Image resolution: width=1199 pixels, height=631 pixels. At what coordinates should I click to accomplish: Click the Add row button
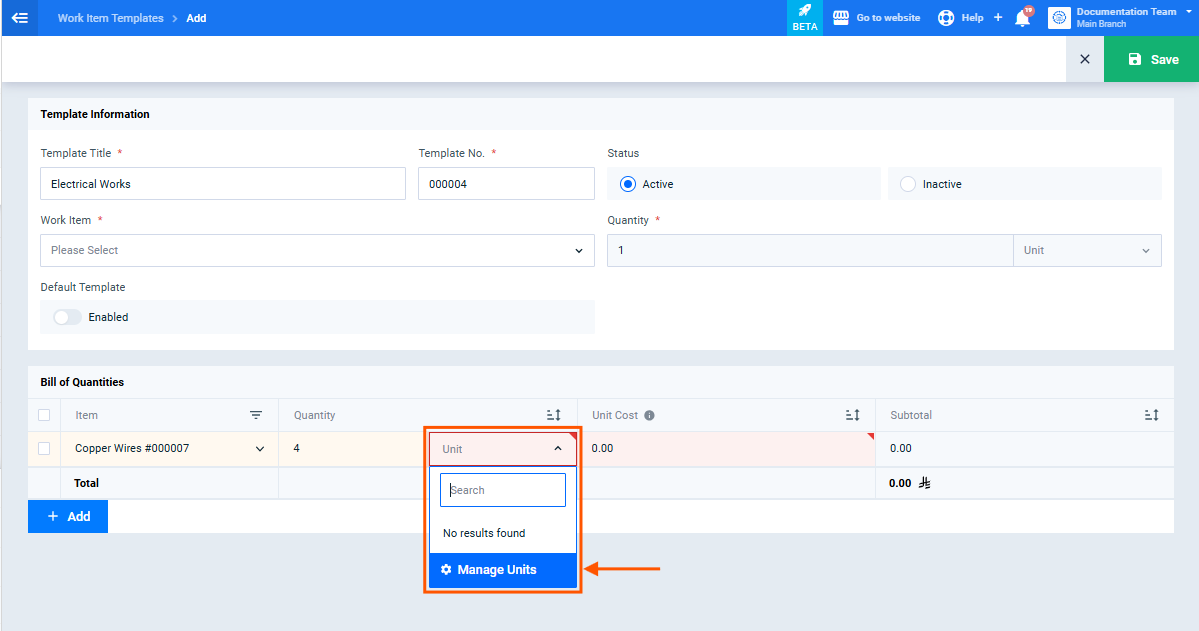click(x=68, y=516)
